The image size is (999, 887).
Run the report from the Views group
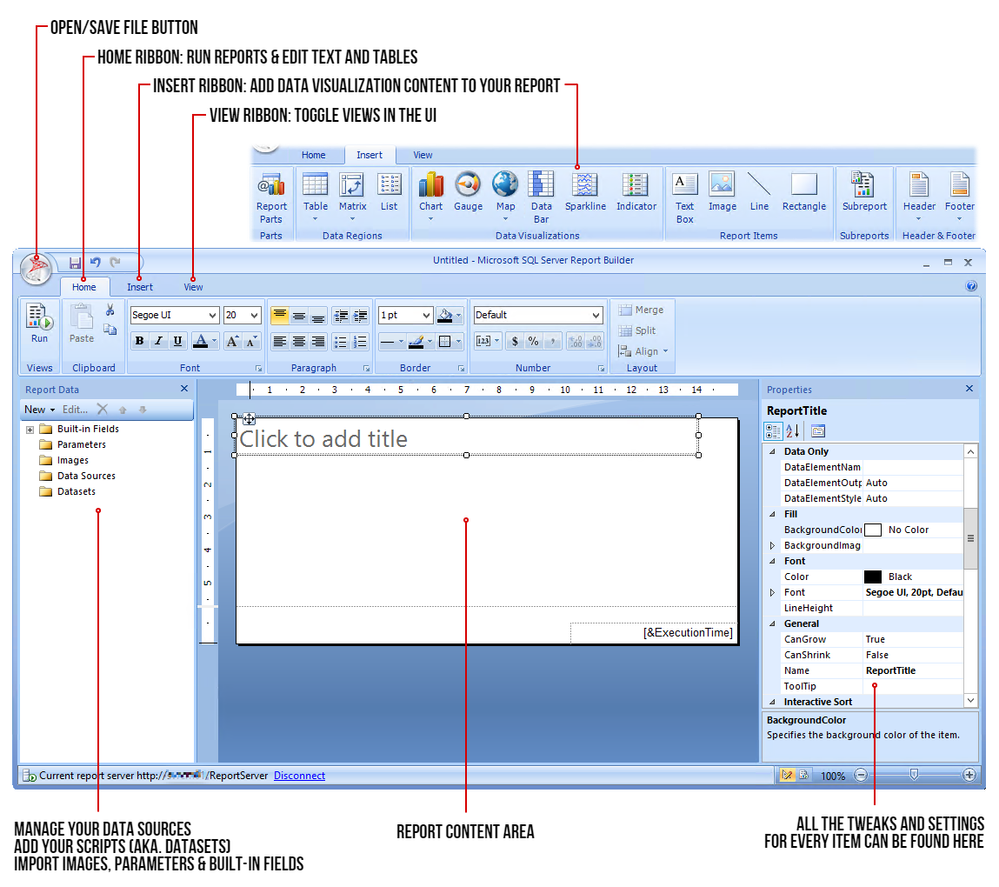tap(40, 324)
